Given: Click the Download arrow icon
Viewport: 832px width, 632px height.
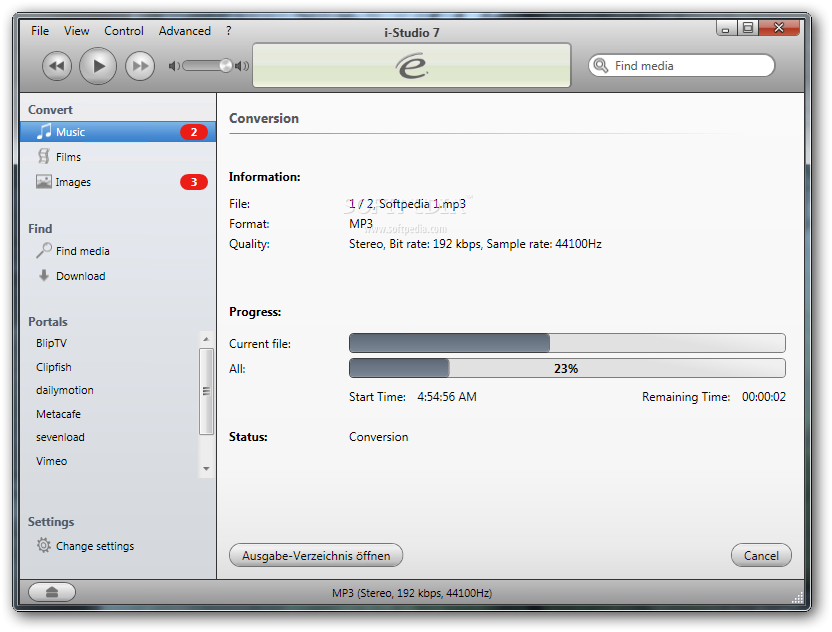Looking at the screenshot, I should click(44, 275).
